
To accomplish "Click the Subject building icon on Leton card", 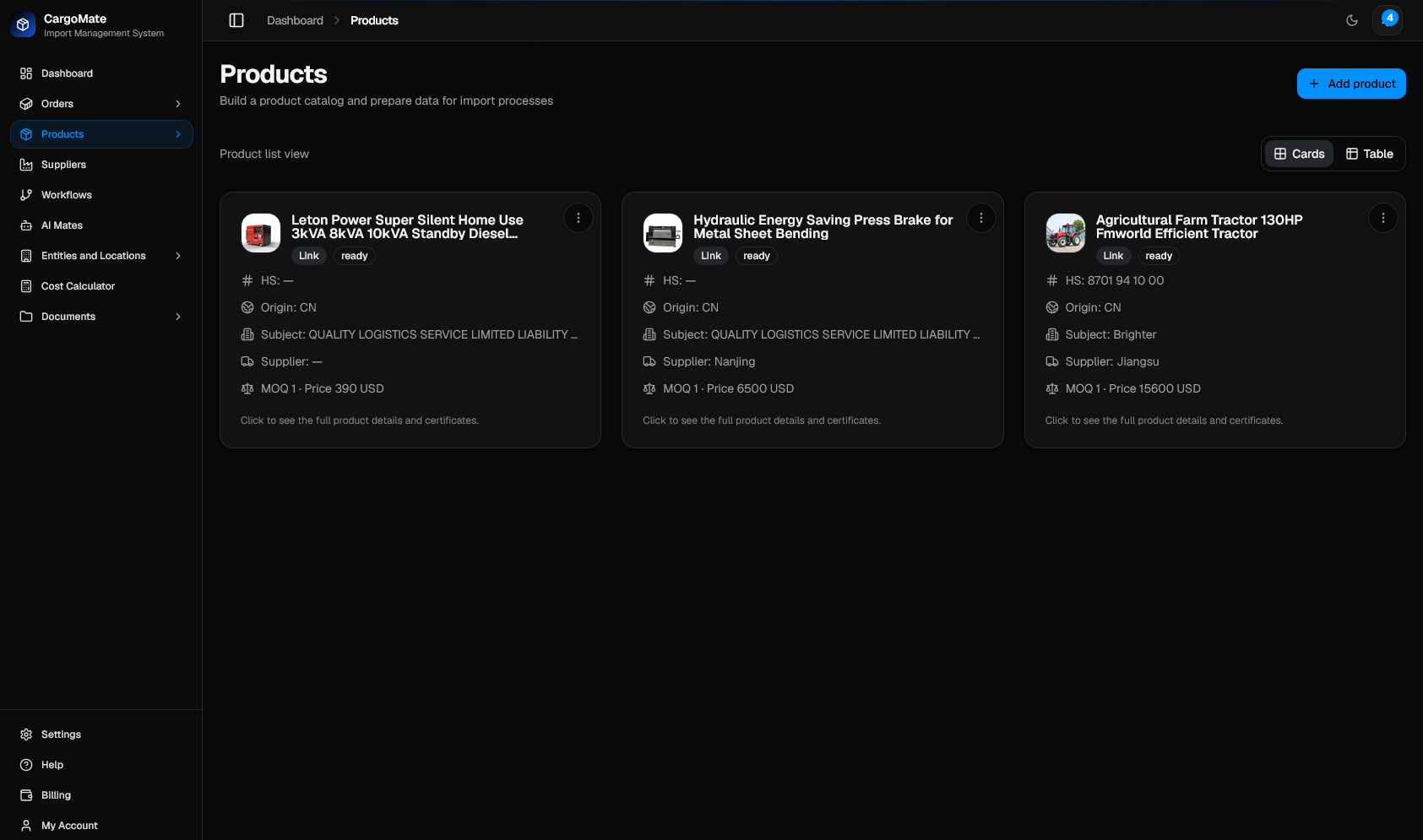I will [247, 334].
